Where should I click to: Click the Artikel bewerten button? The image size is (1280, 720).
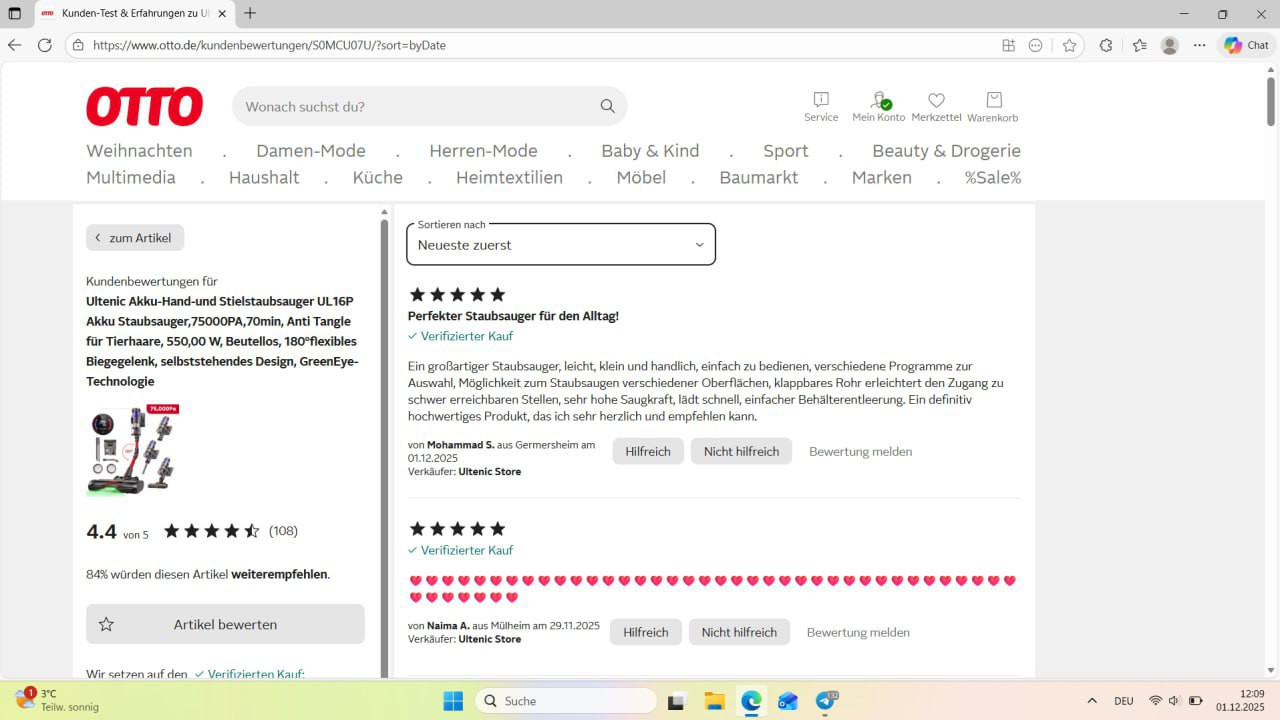point(225,624)
